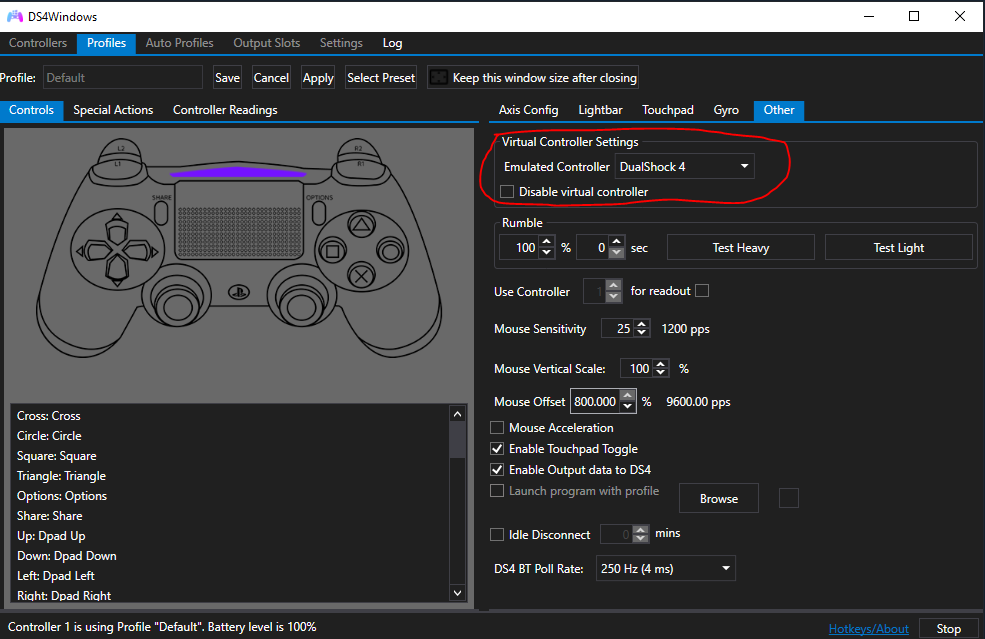Uncheck Enable Touchpad Toggle
Viewport: 985px width, 639px height.
(498, 449)
